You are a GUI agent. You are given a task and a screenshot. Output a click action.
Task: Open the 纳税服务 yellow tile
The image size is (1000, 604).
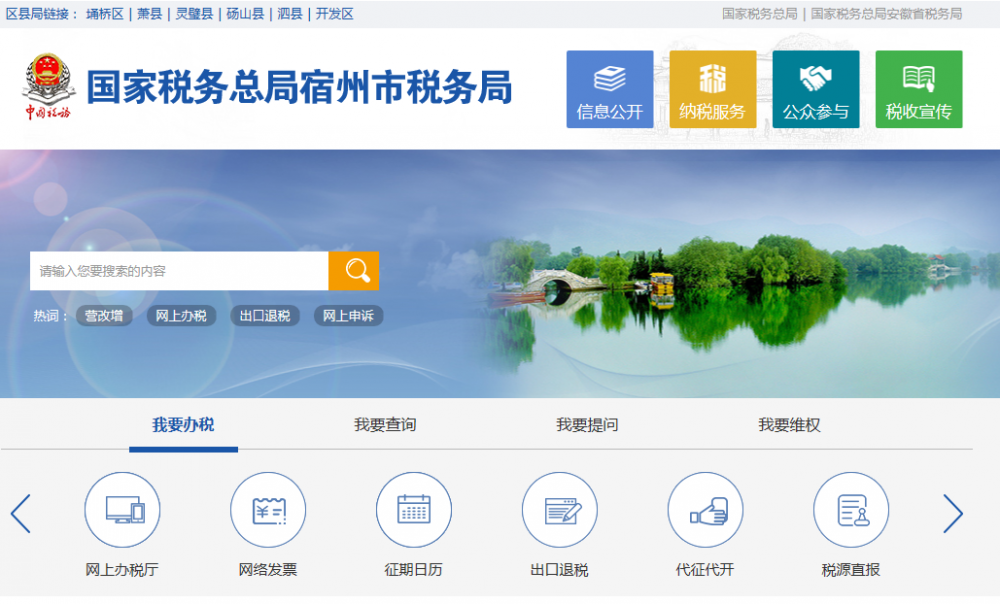point(713,89)
